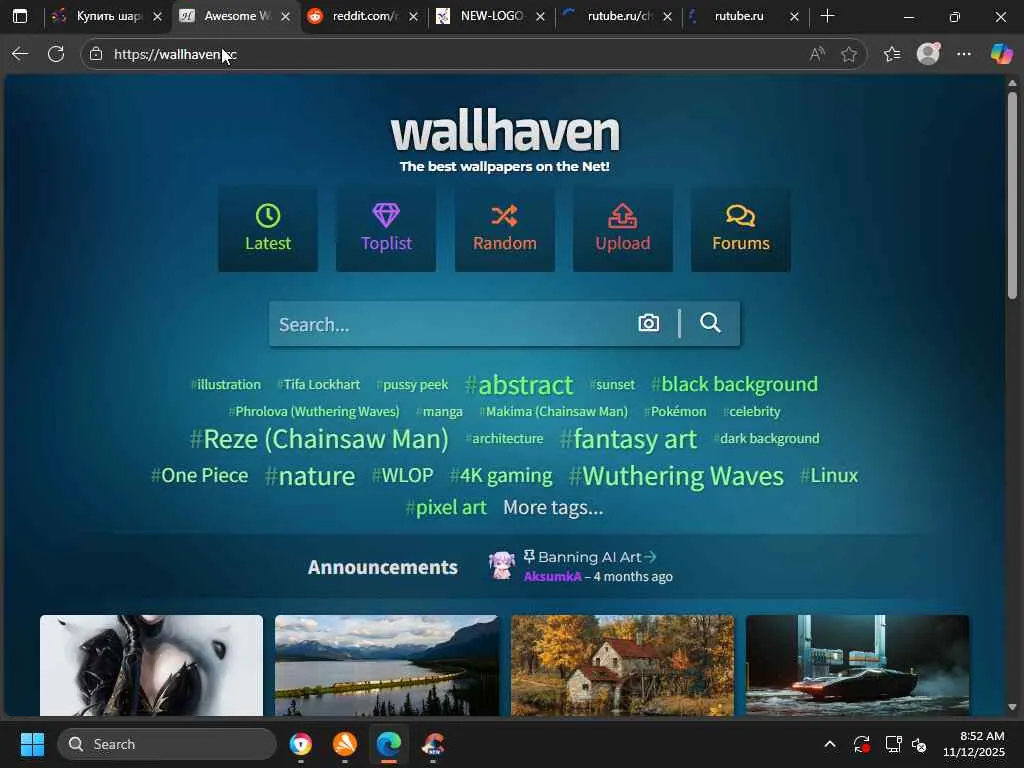Open AksumkA's user profile link
Image resolution: width=1024 pixels, height=768 pixels.
point(552,577)
